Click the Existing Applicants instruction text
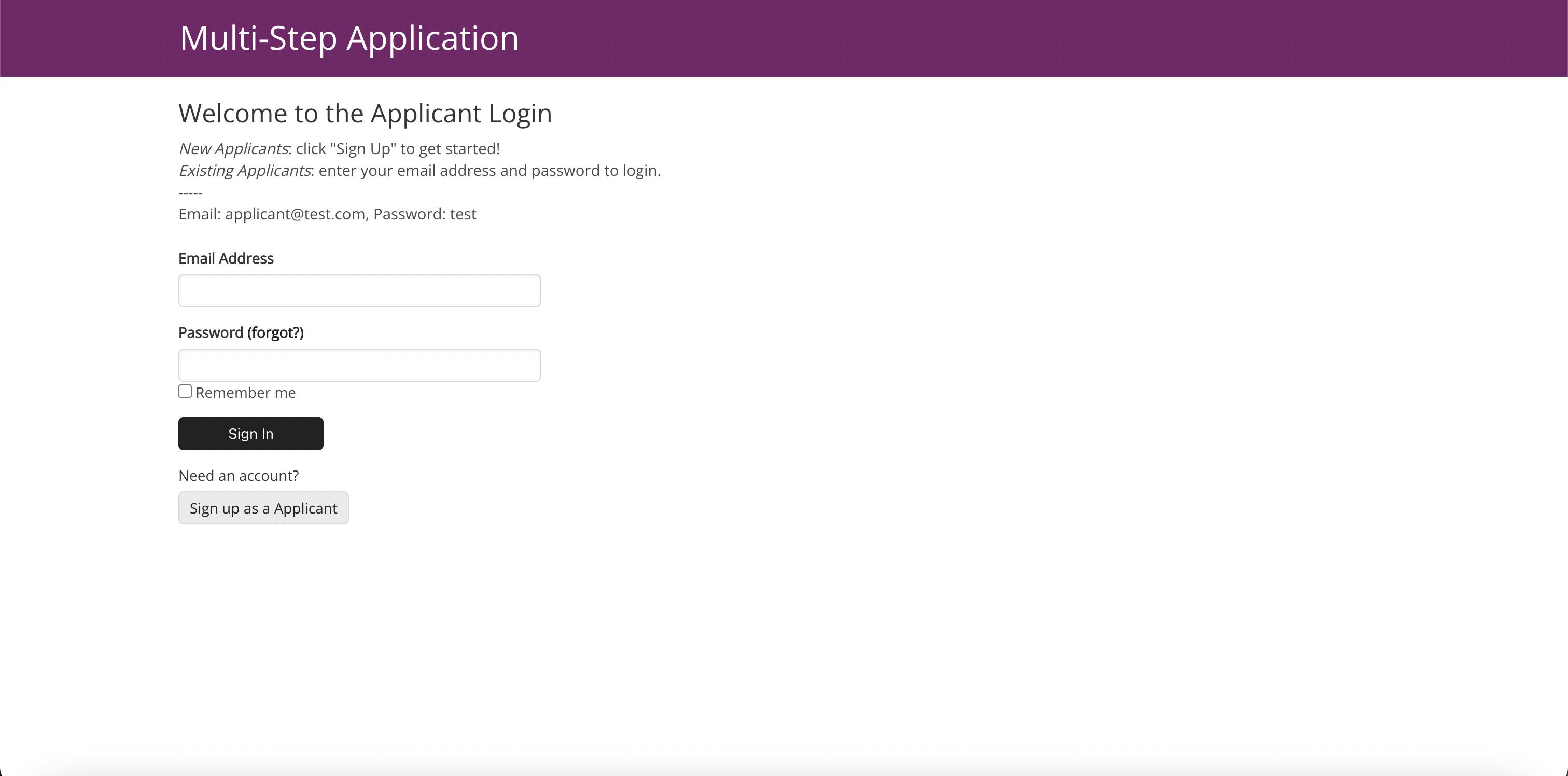 click(x=419, y=171)
